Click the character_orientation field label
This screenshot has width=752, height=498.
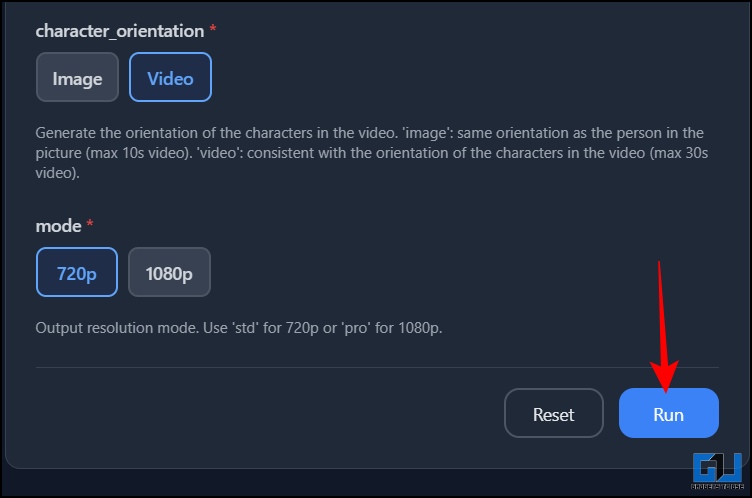click(x=119, y=31)
